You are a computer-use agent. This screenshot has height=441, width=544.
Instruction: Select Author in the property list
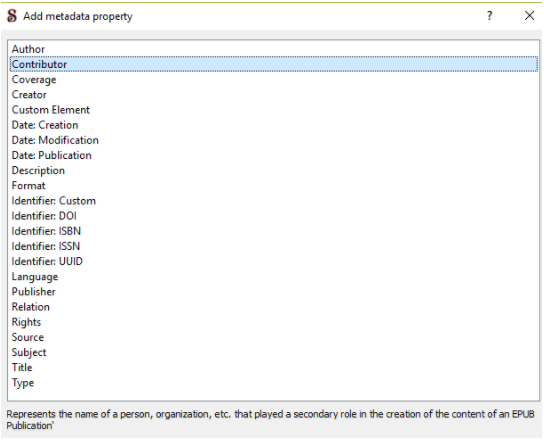274,49
